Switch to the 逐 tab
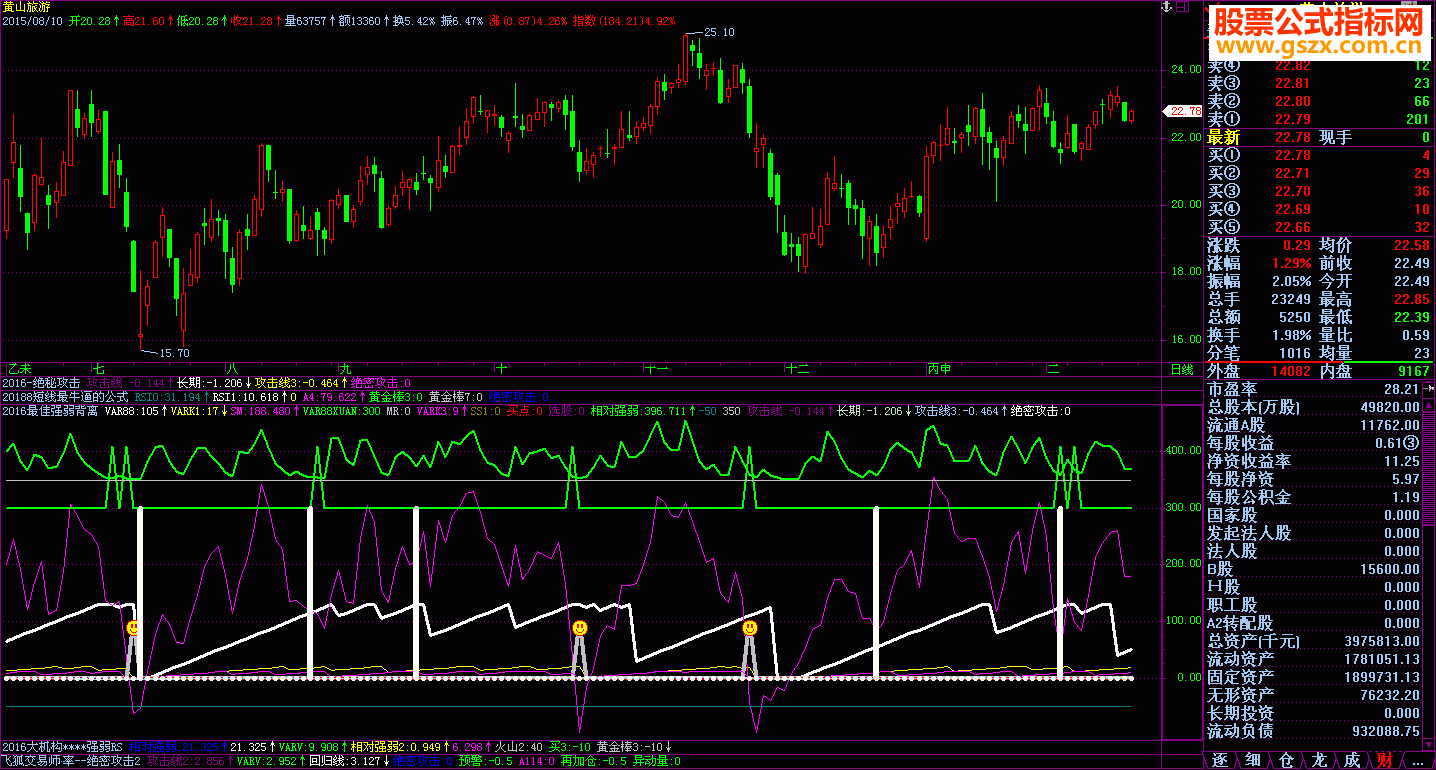 [1219, 760]
